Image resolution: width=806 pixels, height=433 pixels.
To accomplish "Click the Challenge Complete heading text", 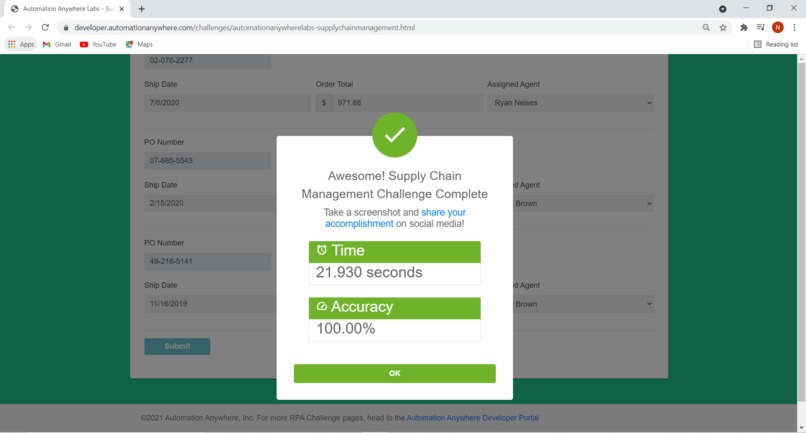I will click(394, 185).
